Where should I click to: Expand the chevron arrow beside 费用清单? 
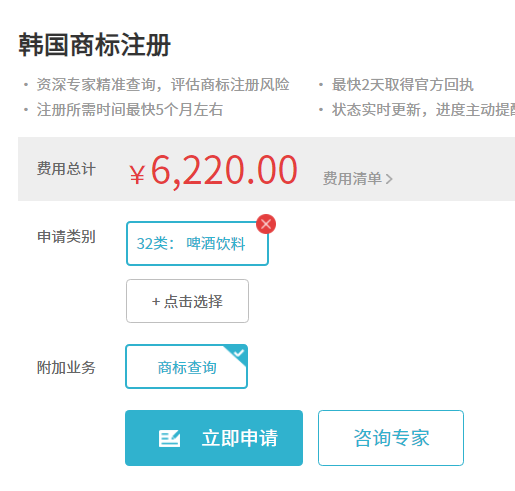[x=389, y=179]
